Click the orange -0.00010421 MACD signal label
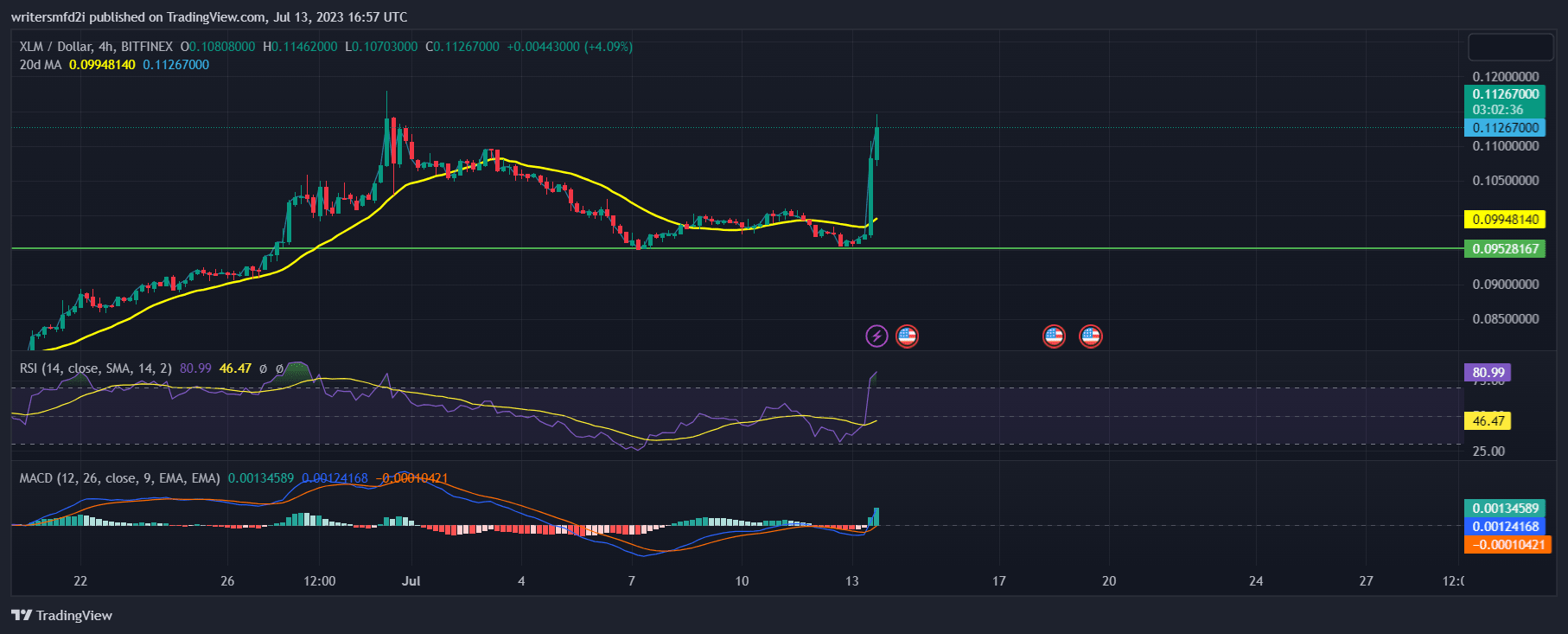Image resolution: width=1568 pixels, height=634 pixels. pyautogui.click(x=1507, y=545)
